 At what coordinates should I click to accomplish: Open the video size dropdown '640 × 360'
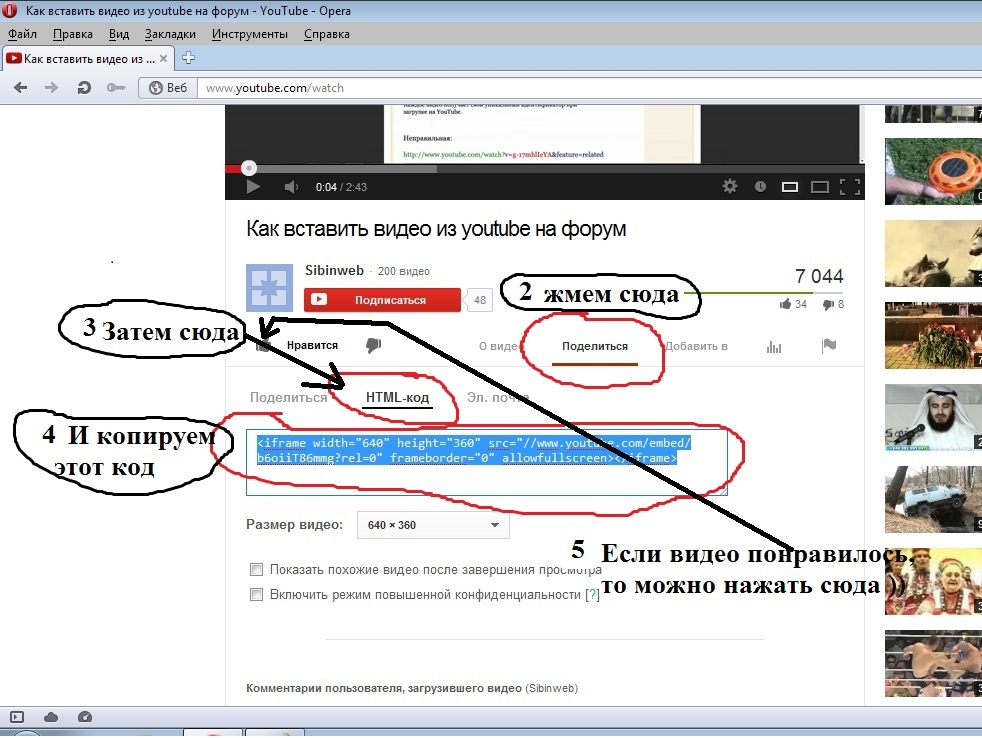[433, 525]
